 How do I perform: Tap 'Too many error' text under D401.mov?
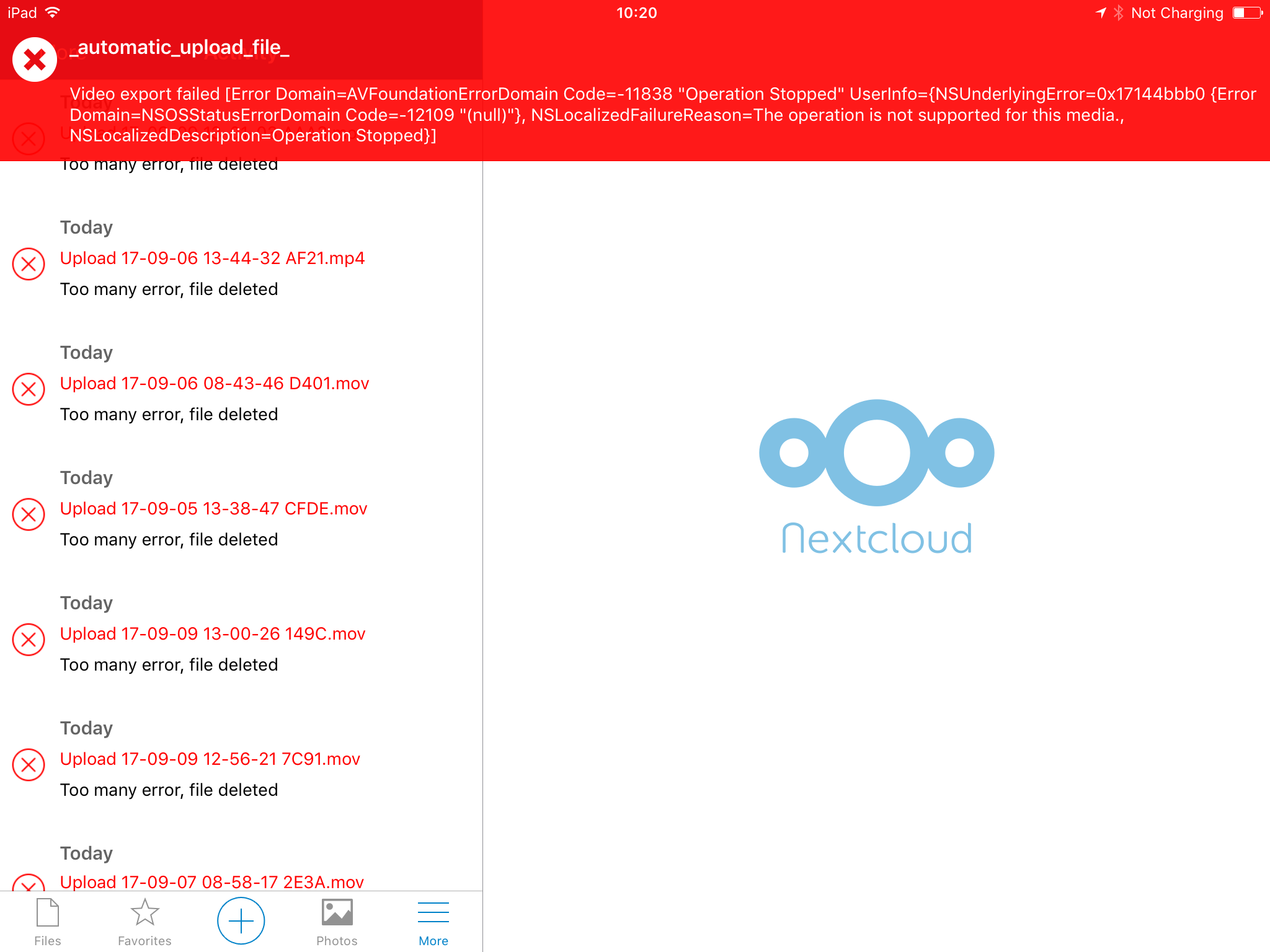pos(169,414)
